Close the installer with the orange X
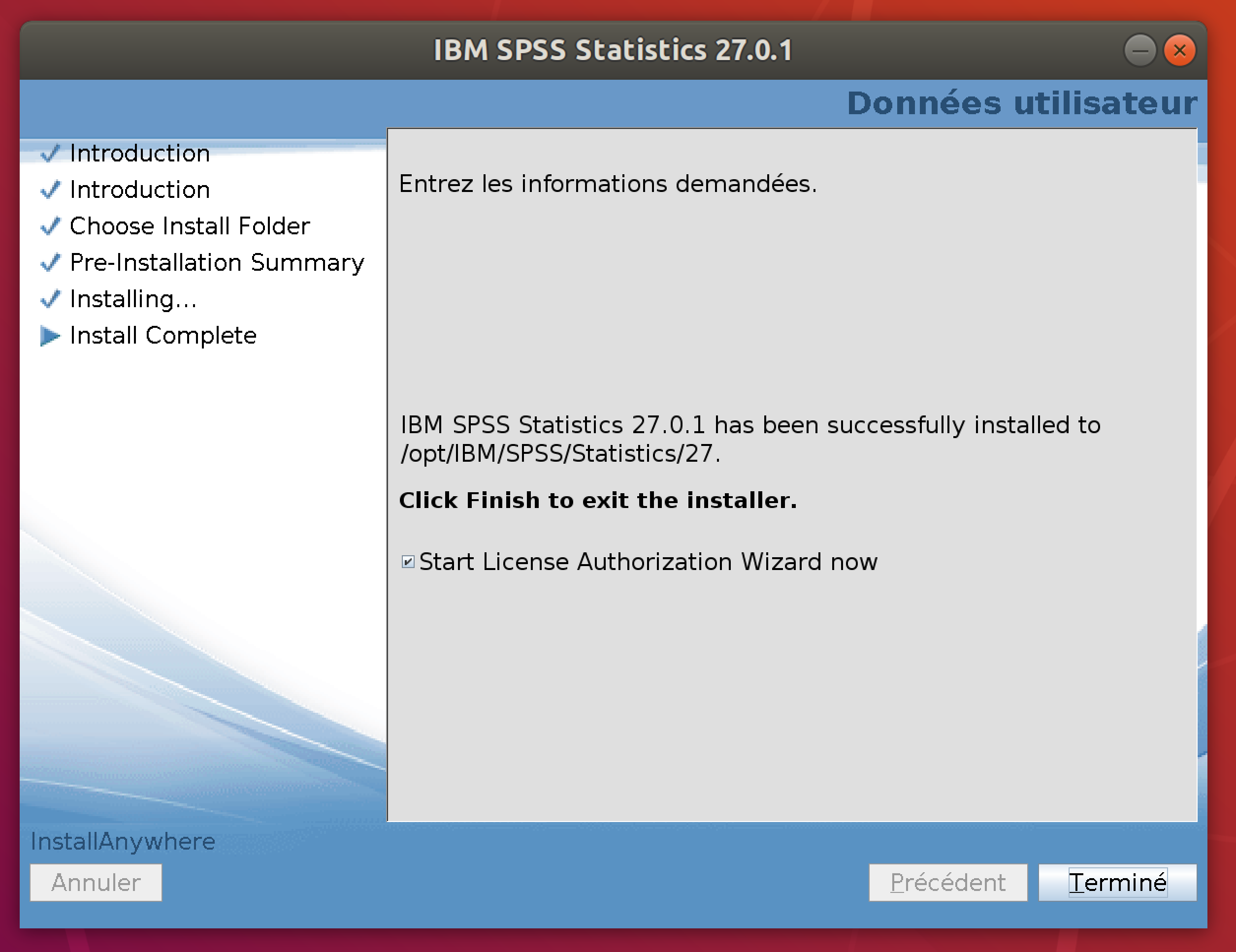 point(1179,50)
